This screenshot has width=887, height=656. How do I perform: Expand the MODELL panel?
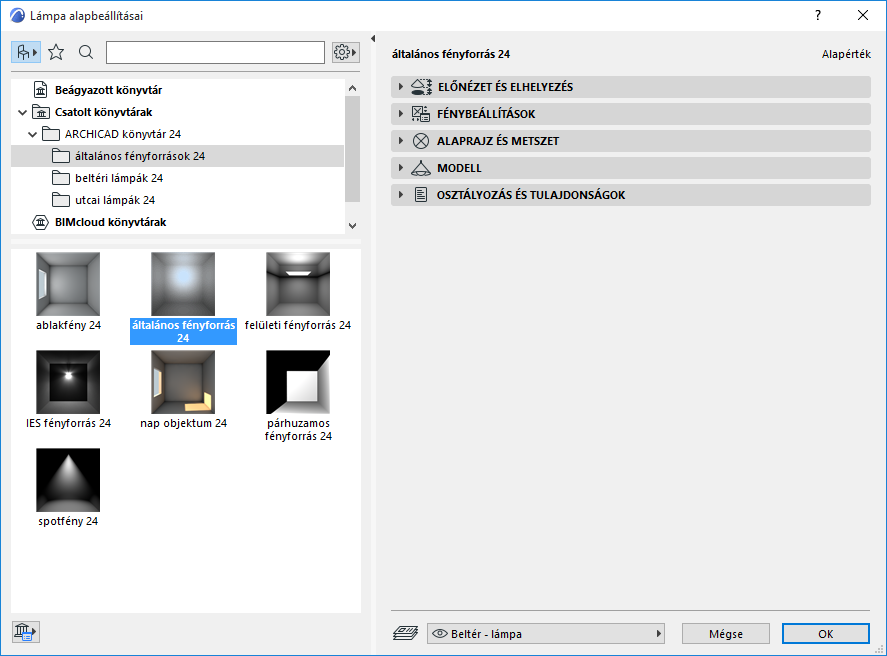[630, 168]
